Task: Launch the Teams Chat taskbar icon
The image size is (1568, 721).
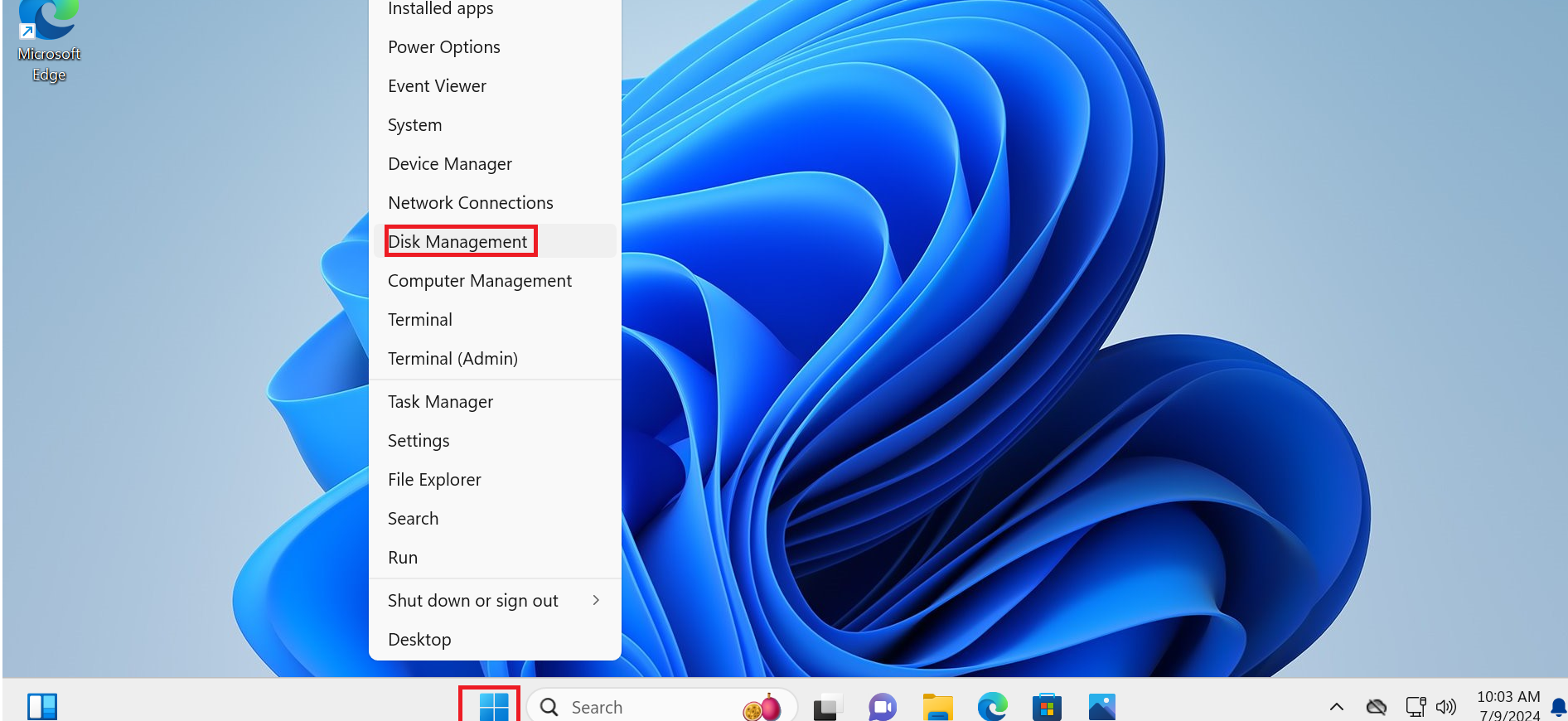Action: 883,707
